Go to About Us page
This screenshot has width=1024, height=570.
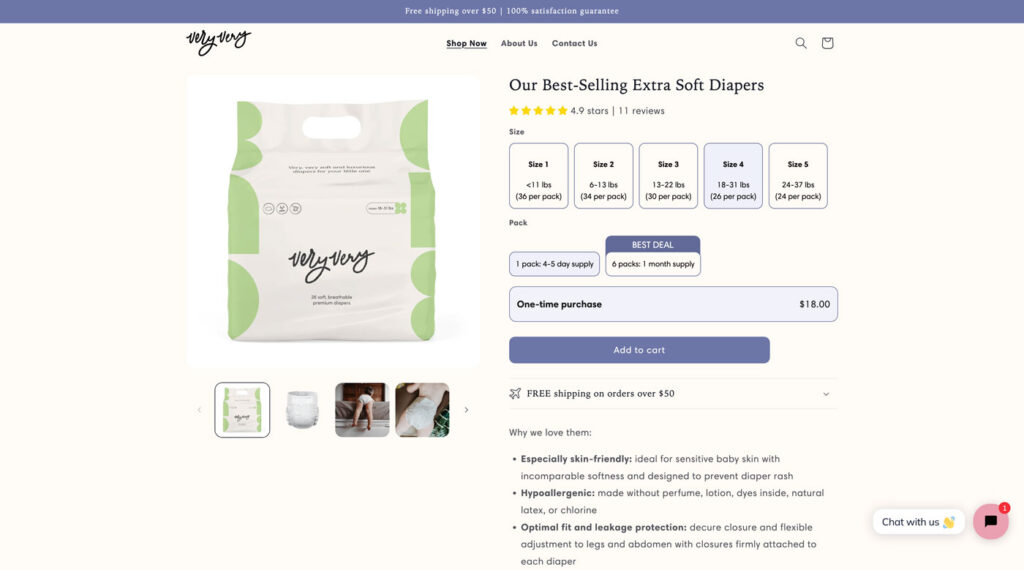pyautogui.click(x=519, y=43)
